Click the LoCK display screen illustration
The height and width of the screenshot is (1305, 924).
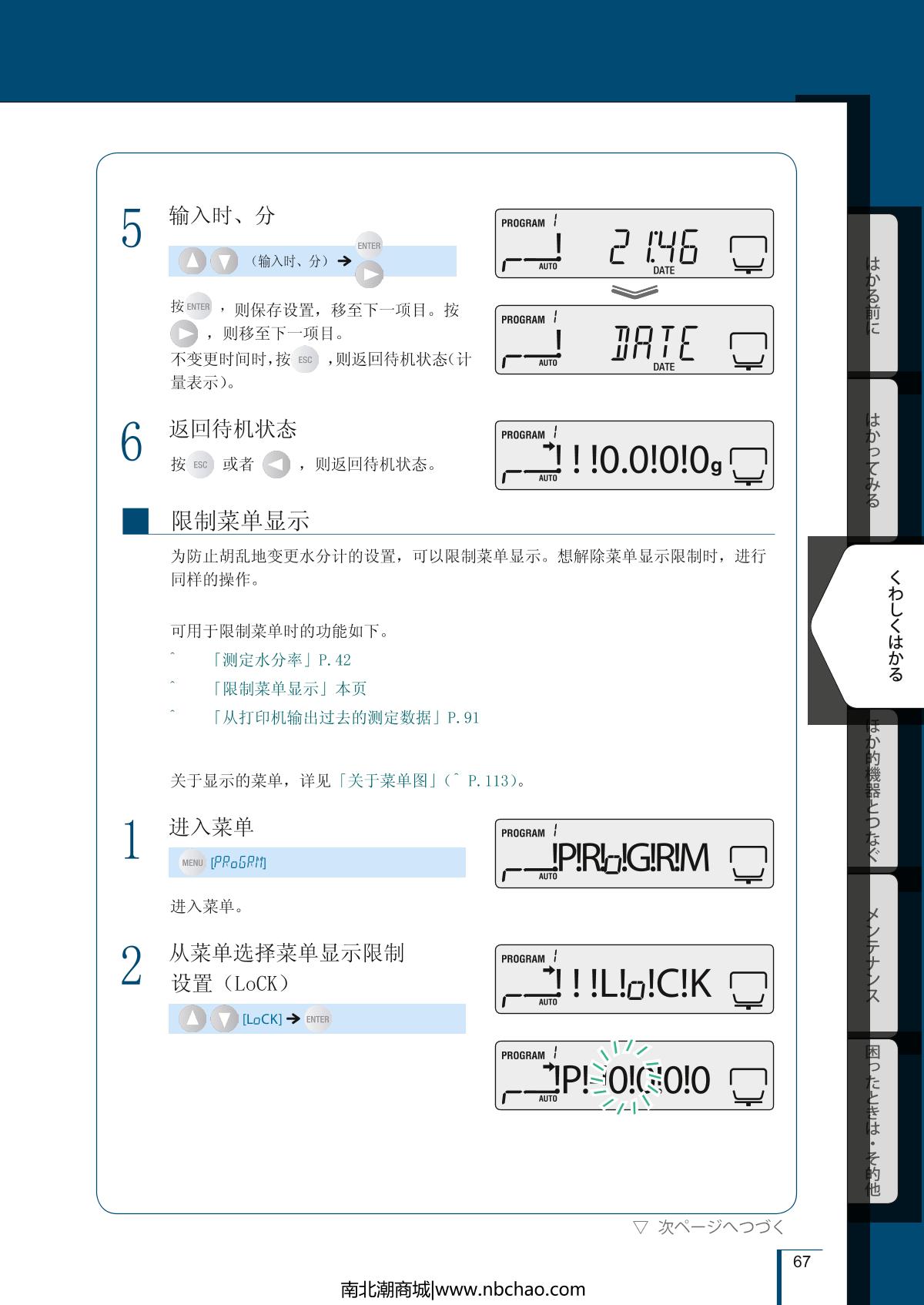pos(634,979)
